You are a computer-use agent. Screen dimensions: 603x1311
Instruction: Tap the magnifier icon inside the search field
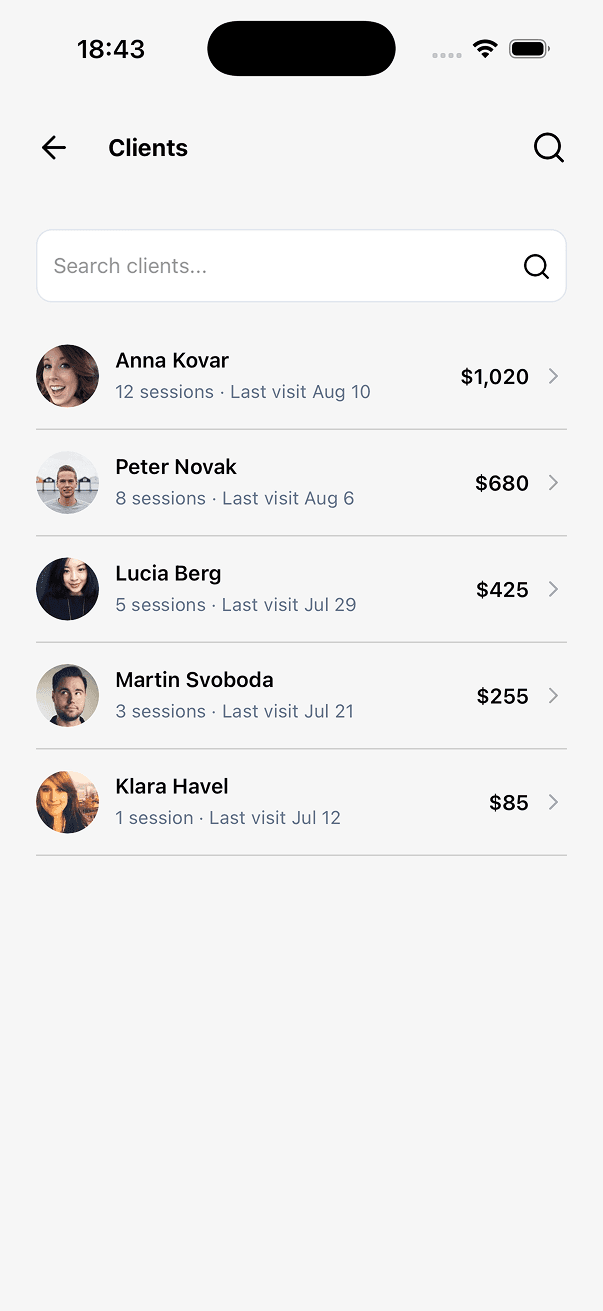click(537, 266)
